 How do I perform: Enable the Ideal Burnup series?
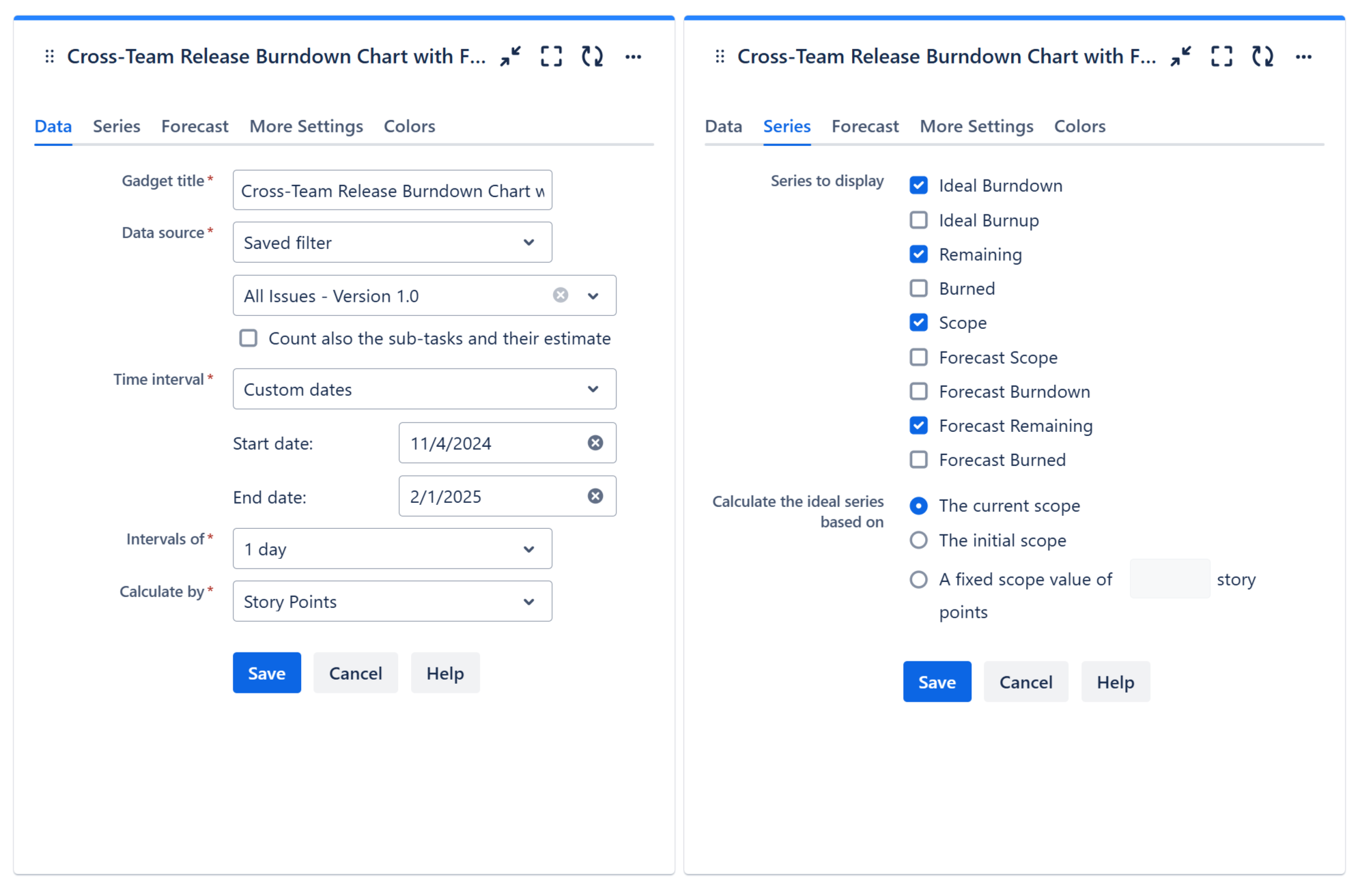pyautogui.click(x=918, y=220)
